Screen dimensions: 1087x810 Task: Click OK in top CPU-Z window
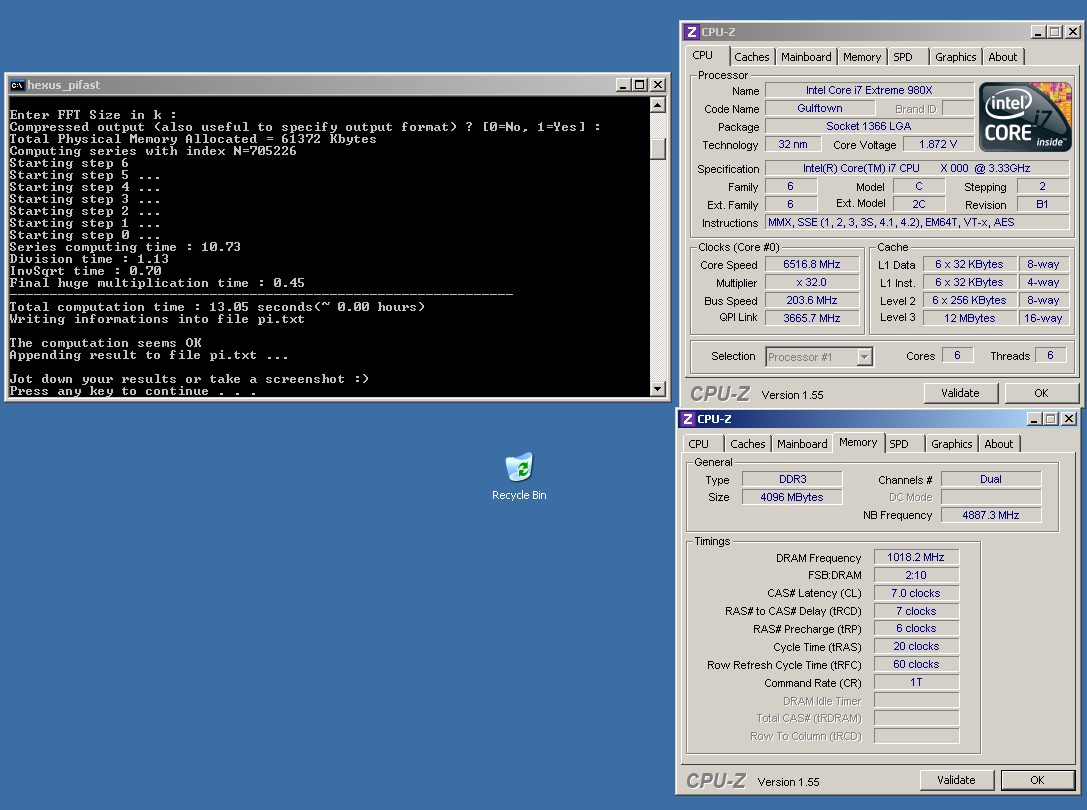(1041, 393)
